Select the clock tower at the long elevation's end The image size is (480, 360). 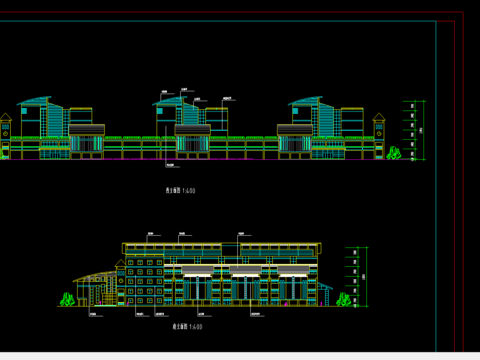[379, 136]
